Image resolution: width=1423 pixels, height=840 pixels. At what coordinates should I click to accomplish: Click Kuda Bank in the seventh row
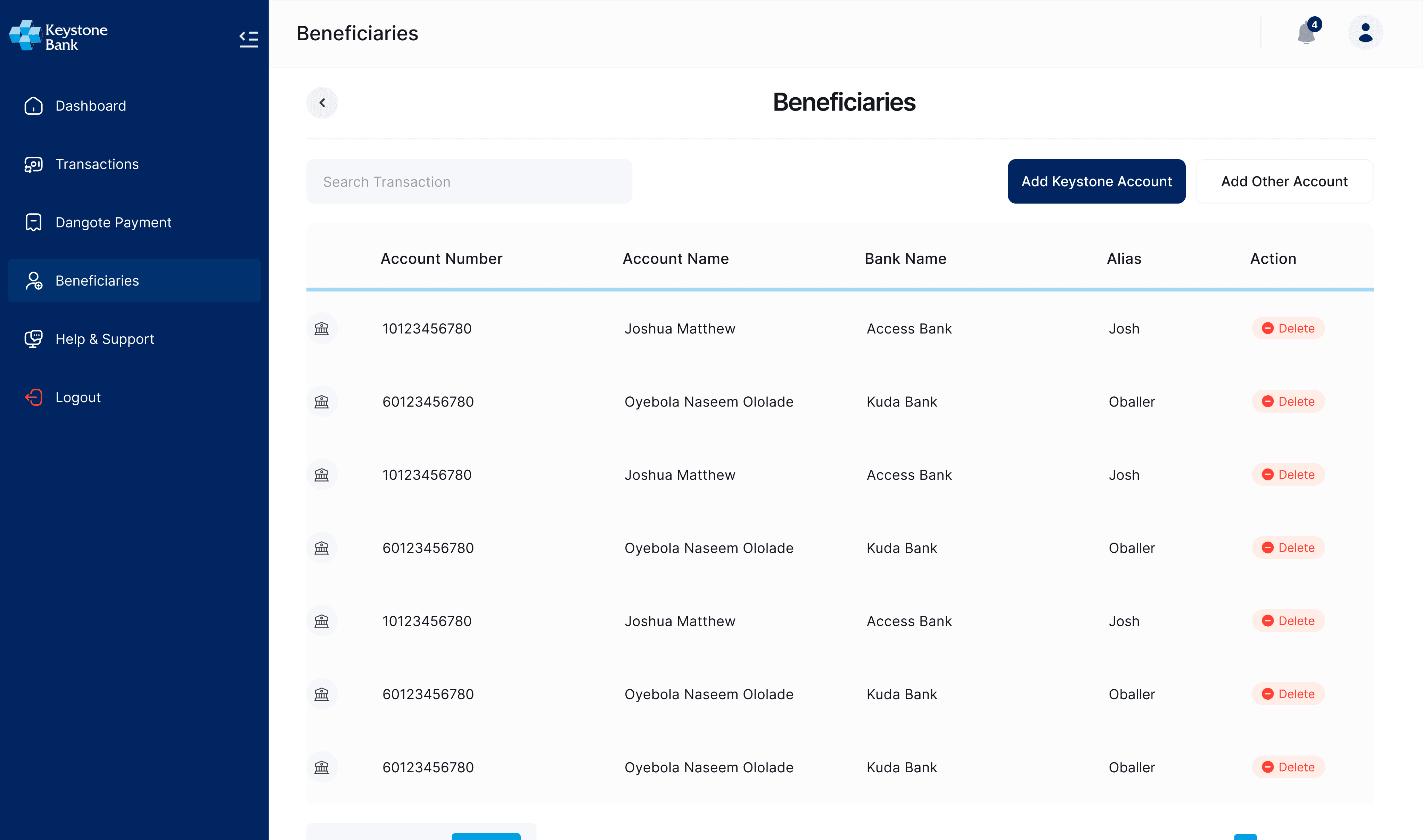point(902,767)
